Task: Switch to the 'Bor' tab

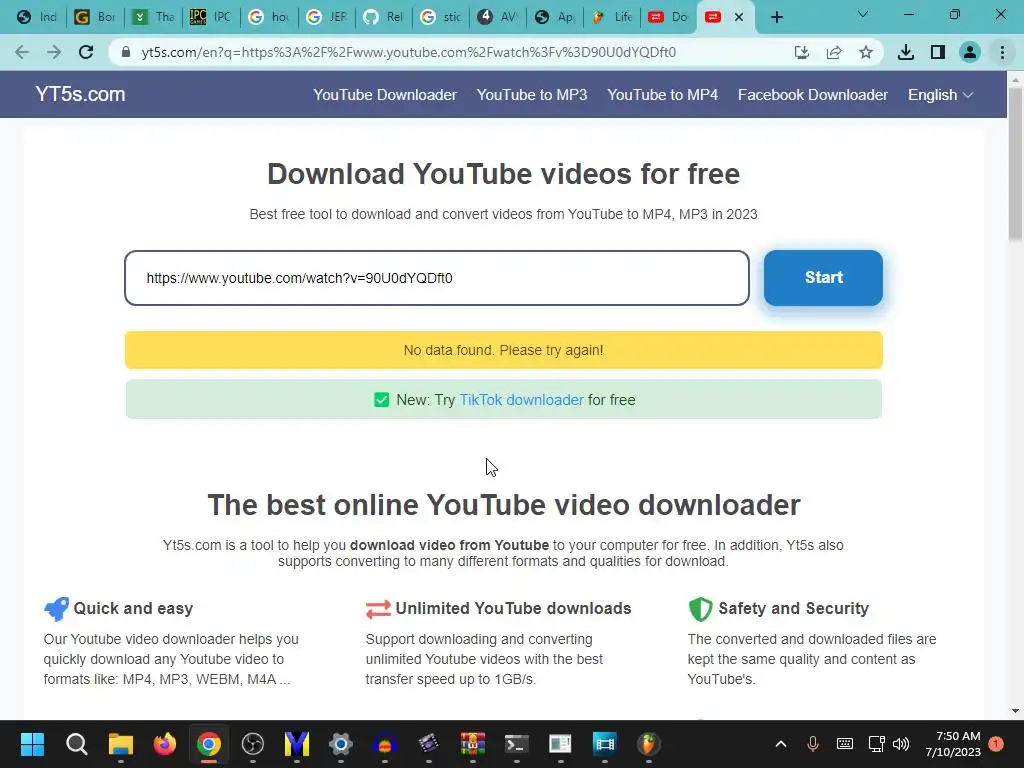Action: point(95,17)
